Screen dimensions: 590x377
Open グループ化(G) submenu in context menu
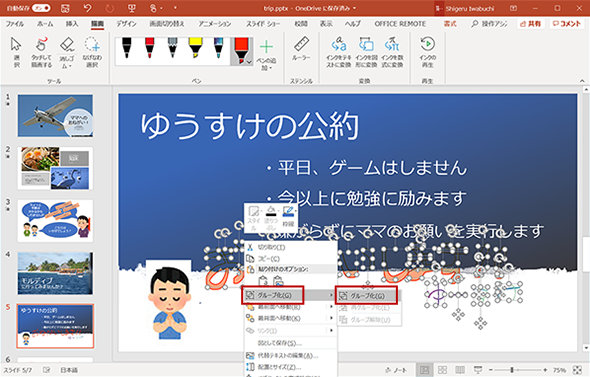click(x=289, y=295)
